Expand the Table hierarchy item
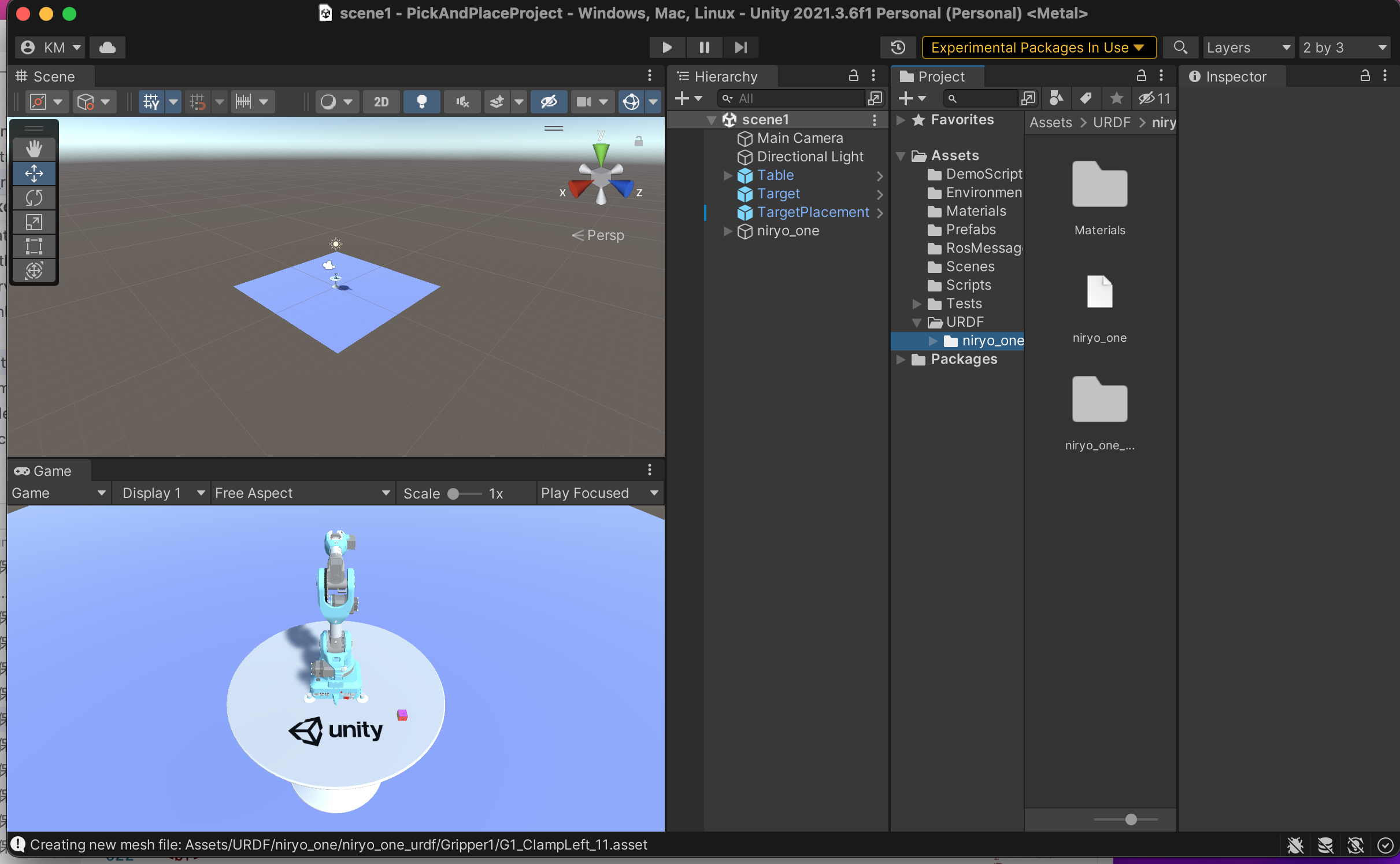 coord(727,174)
